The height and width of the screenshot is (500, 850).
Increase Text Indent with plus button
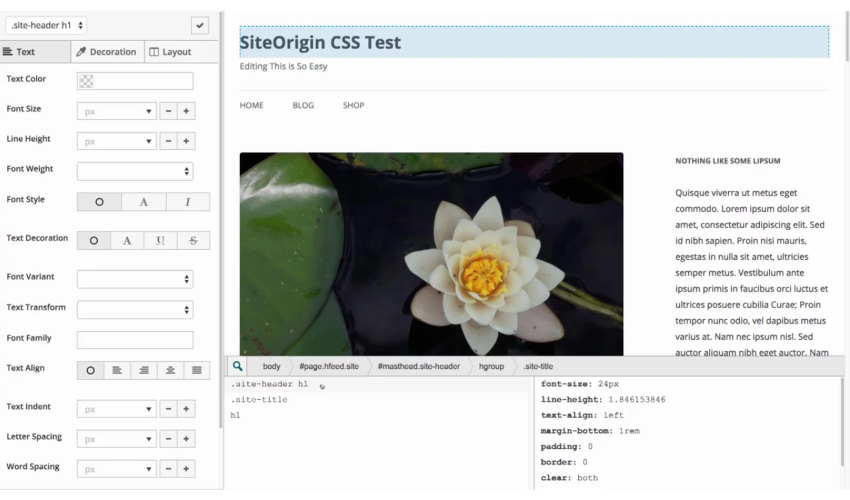point(186,409)
